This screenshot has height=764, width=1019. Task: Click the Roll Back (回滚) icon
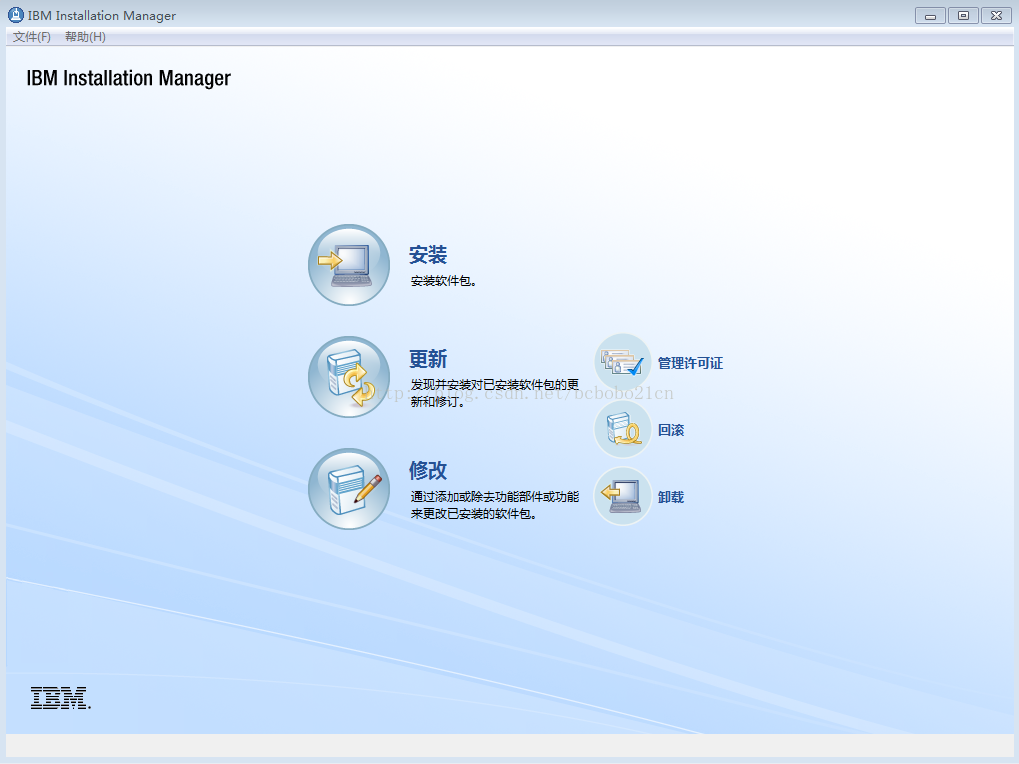tap(623, 429)
